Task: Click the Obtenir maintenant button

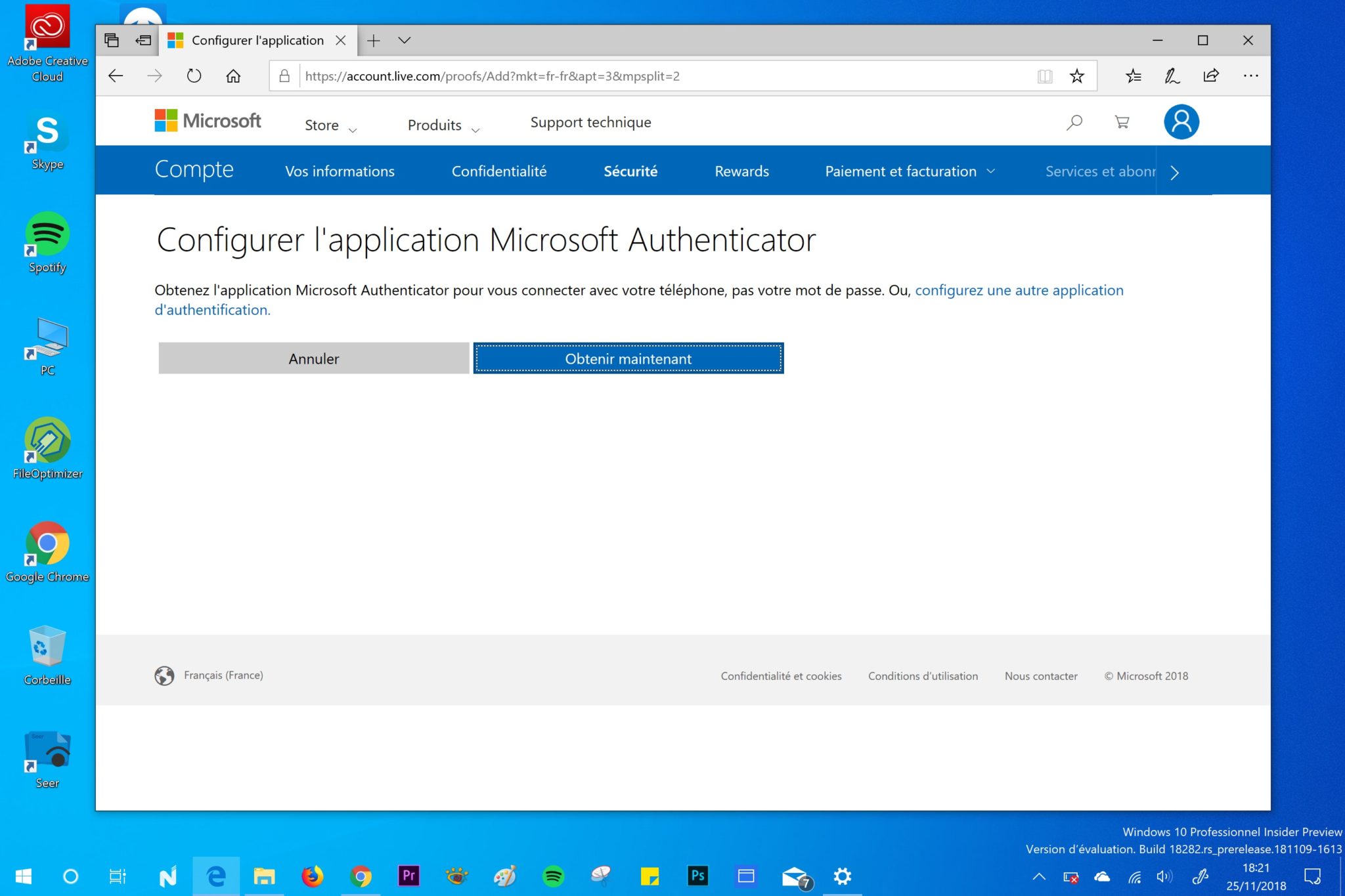Action: pyautogui.click(x=628, y=358)
